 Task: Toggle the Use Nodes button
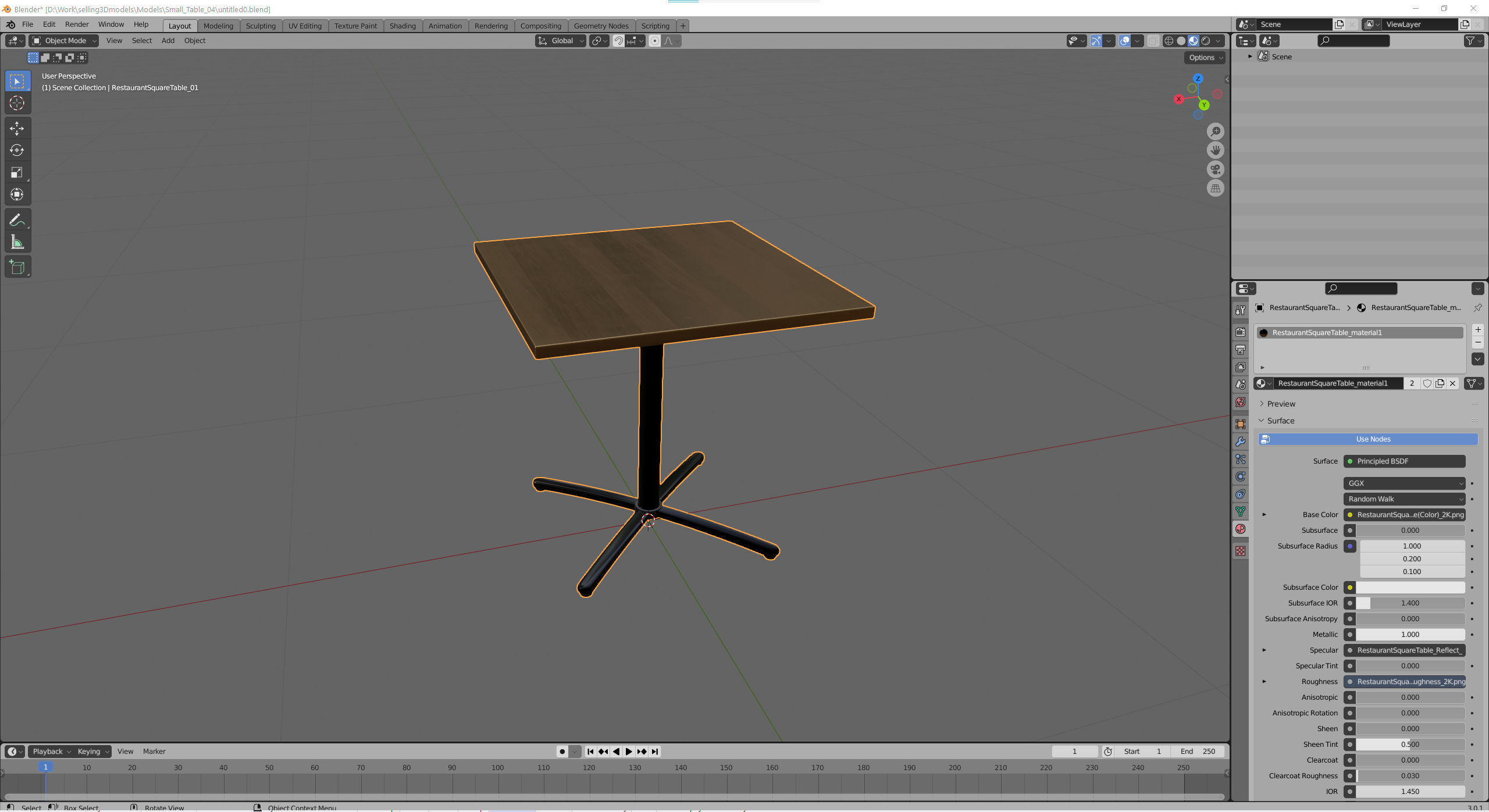pyautogui.click(x=1368, y=439)
